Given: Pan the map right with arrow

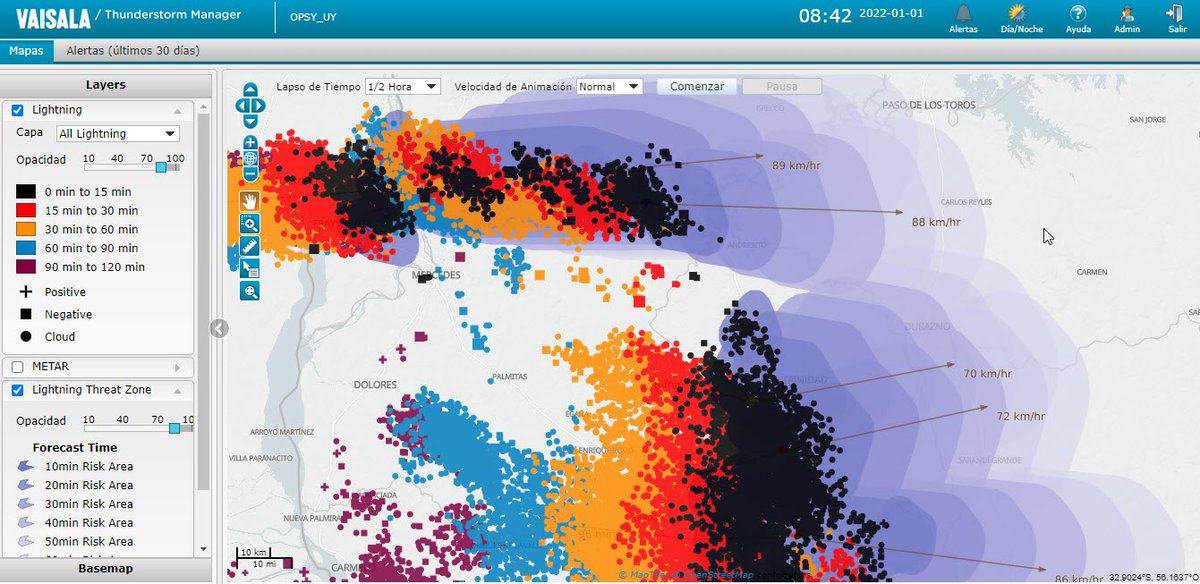Looking at the screenshot, I should pyautogui.click(x=260, y=104).
